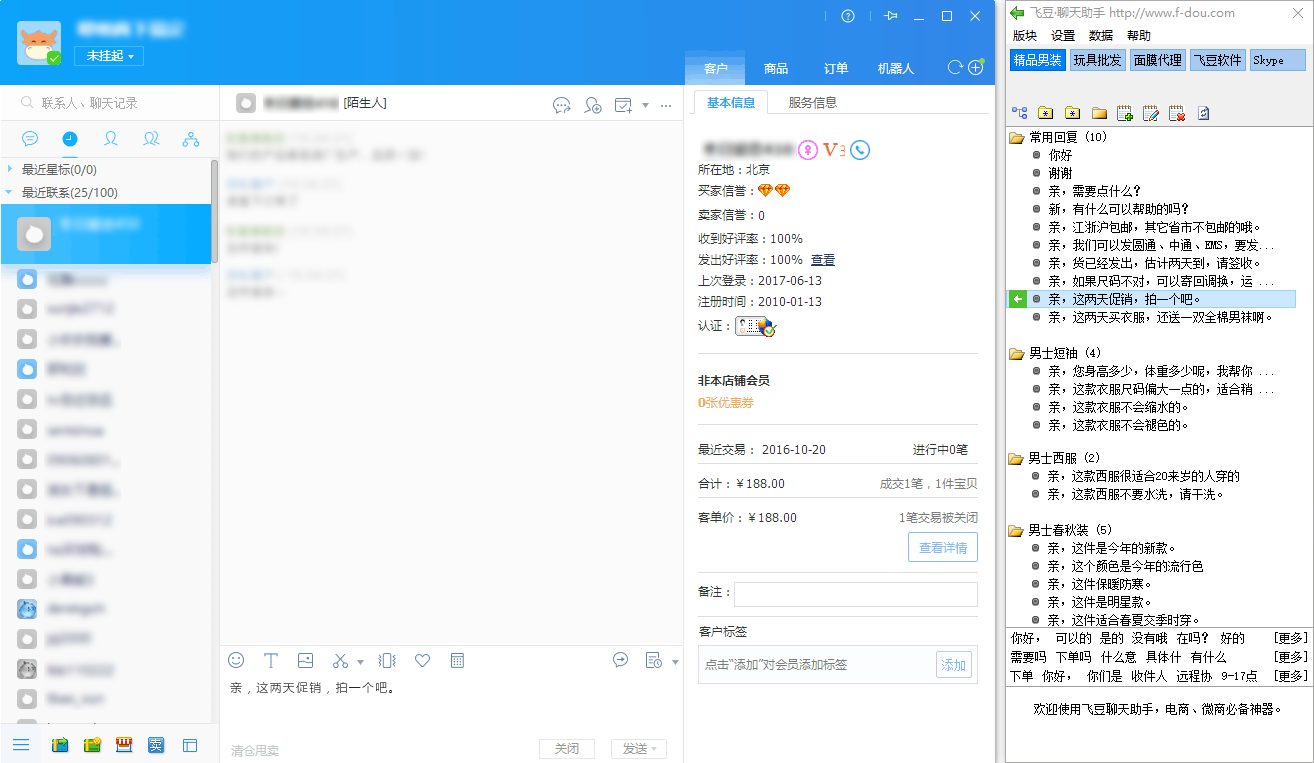Click the '备注' input field
The image size is (1314, 763).
(x=856, y=594)
